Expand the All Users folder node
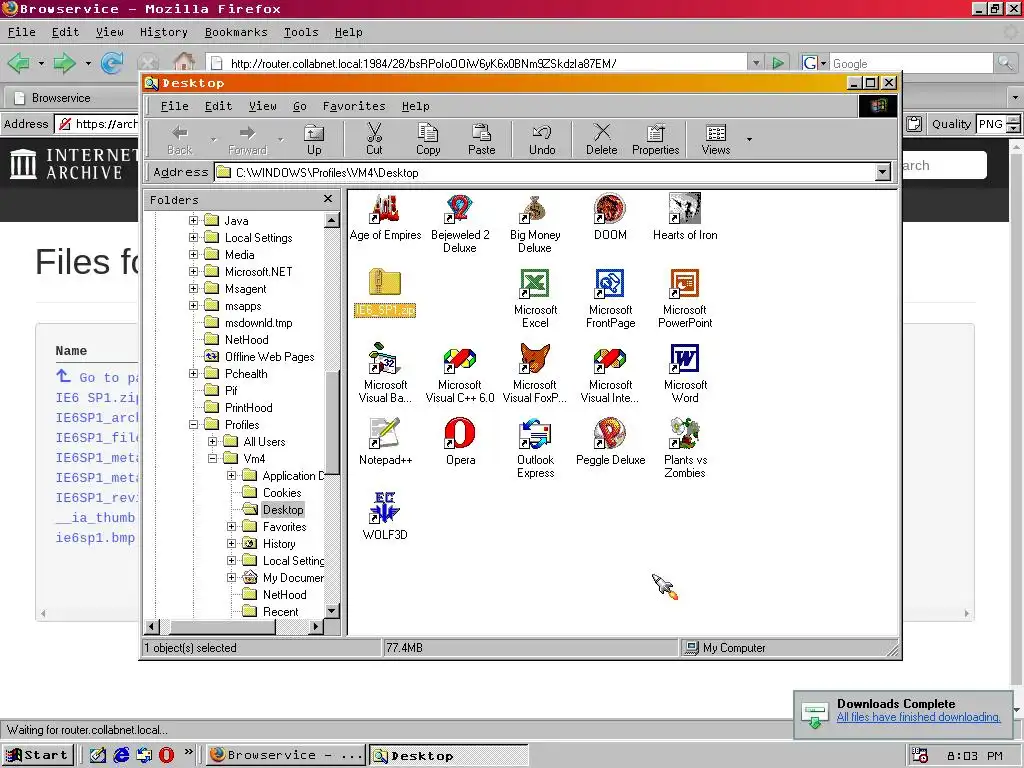This screenshot has height=768, width=1024. [x=212, y=441]
